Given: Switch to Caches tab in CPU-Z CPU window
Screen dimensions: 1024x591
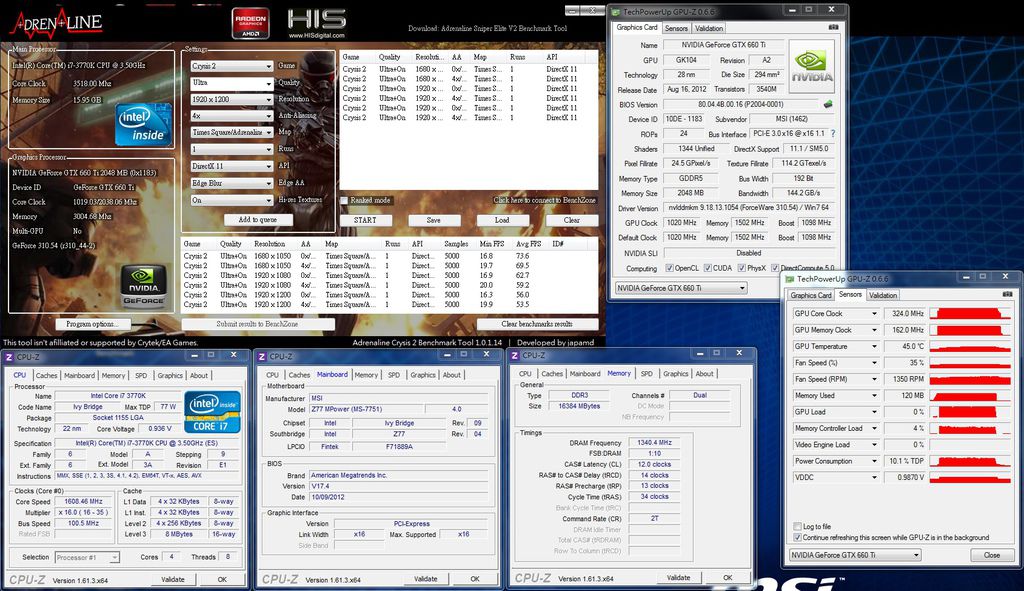Looking at the screenshot, I should coord(46,375).
